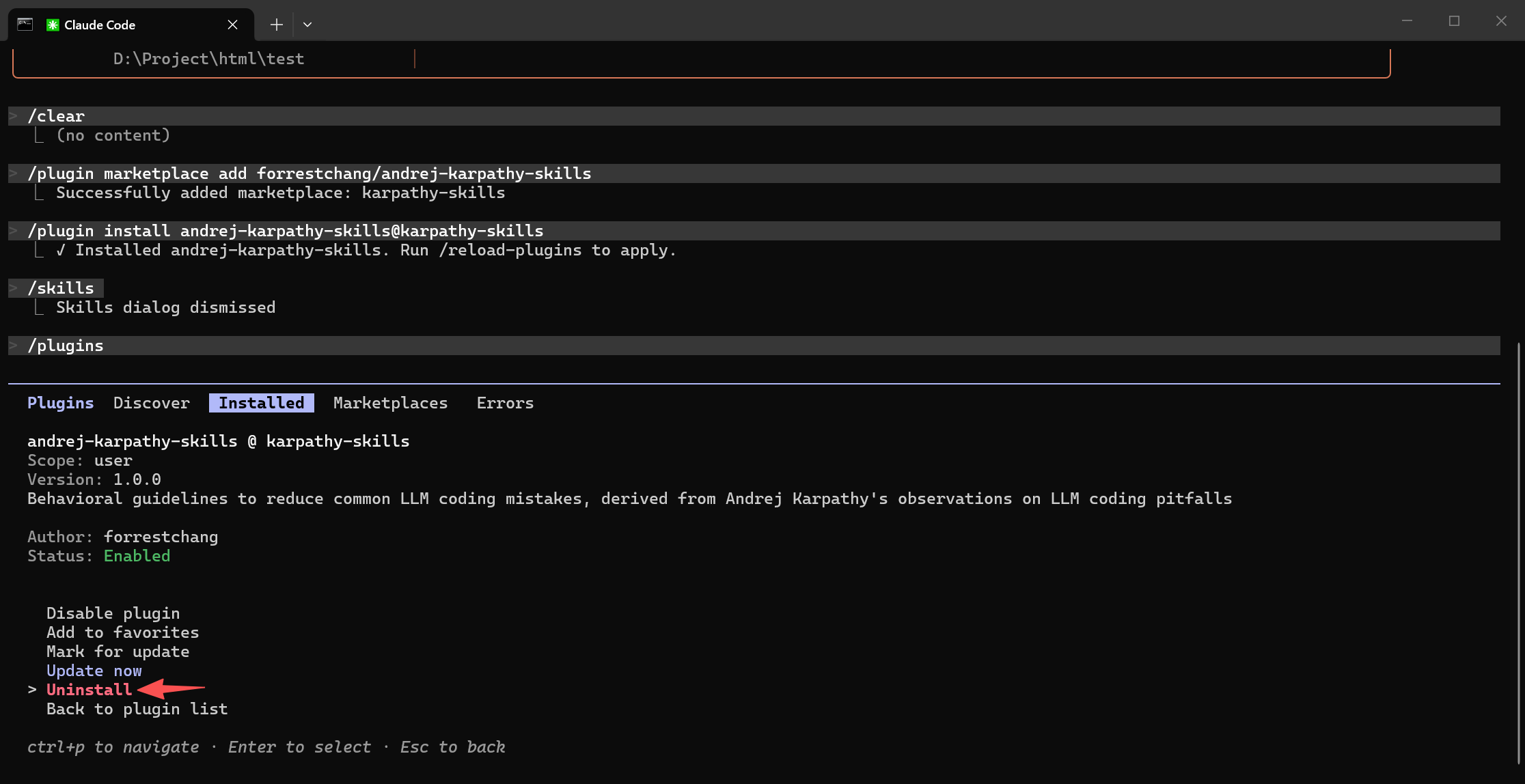Screen dimensions: 1525x784
Task: Switch to the Discover tab
Action: pyautogui.click(x=152, y=403)
